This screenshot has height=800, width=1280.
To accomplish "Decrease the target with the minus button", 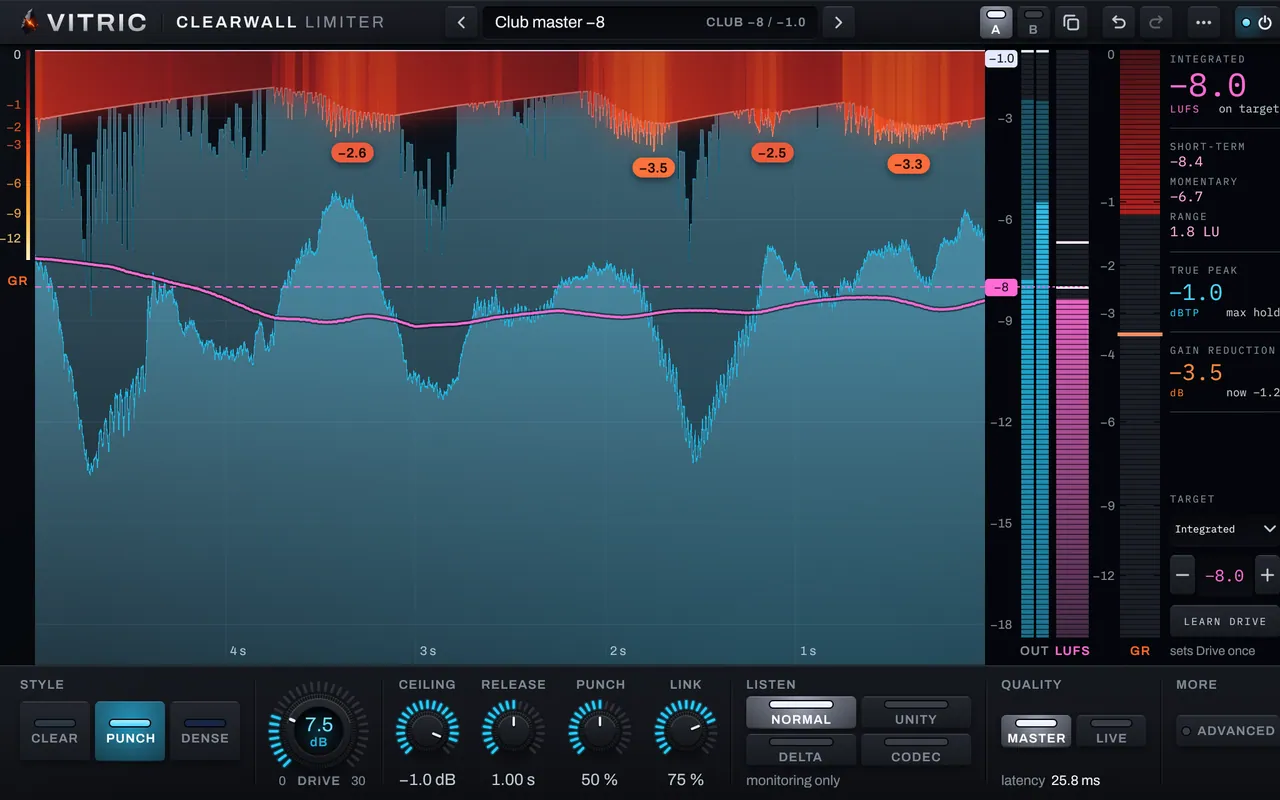I will pyautogui.click(x=1183, y=575).
